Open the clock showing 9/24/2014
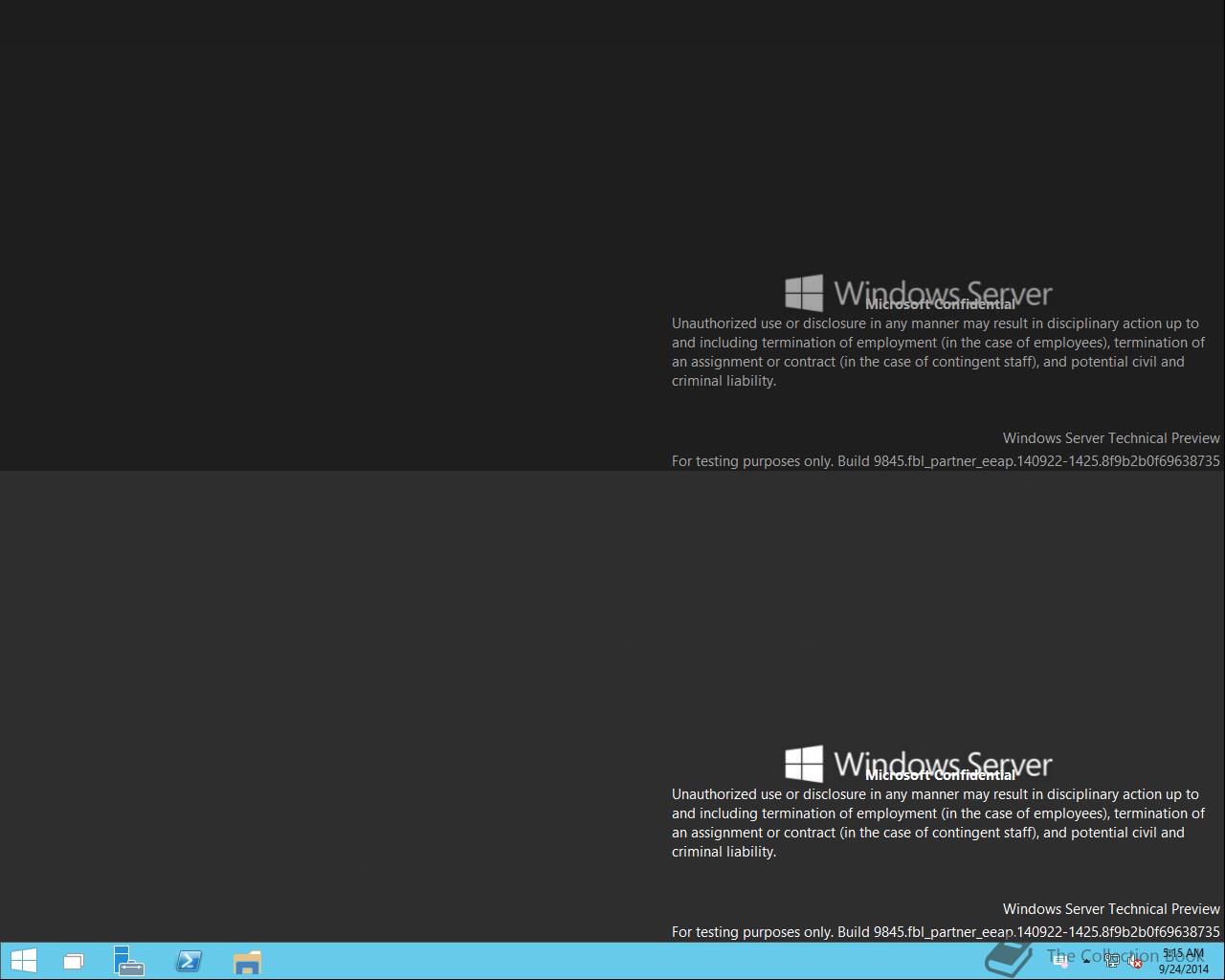Screen dimensions: 1225x980 pos(1184,961)
